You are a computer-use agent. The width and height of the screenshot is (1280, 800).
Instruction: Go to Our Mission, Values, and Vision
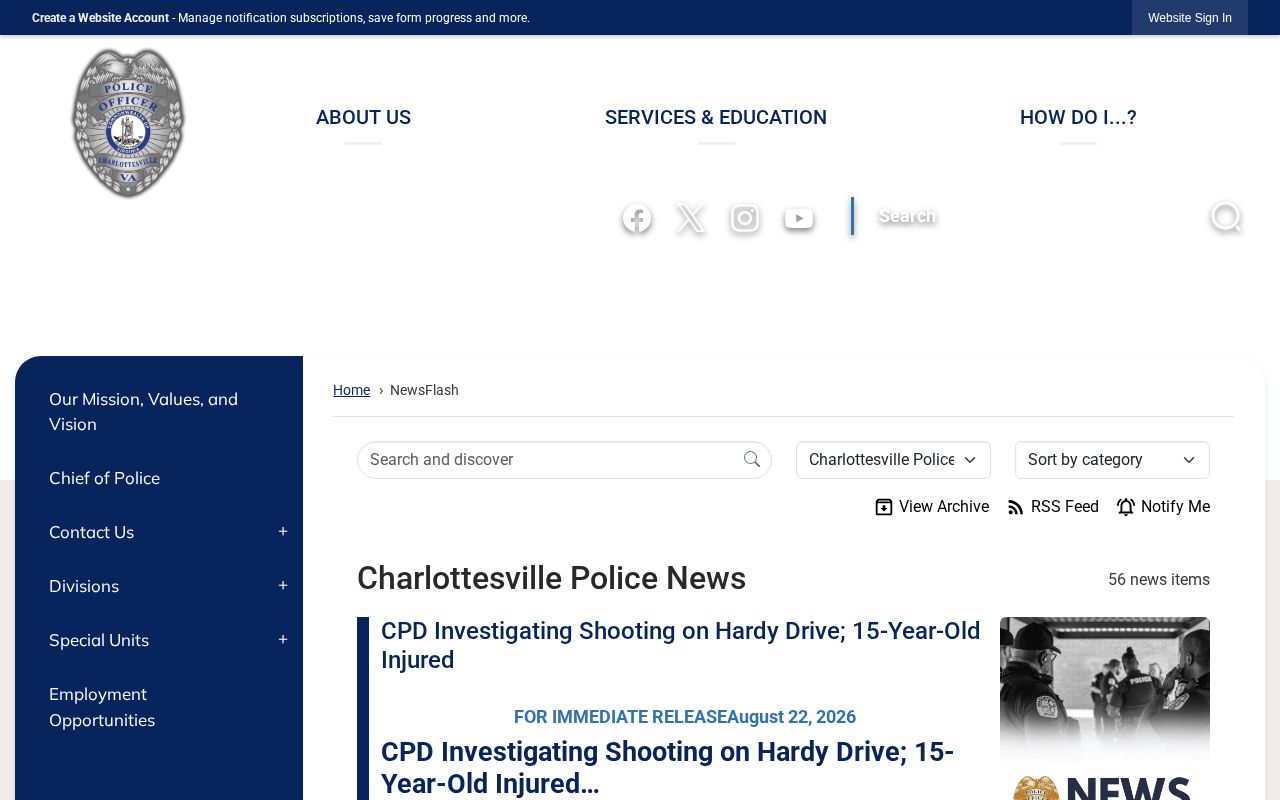point(143,411)
